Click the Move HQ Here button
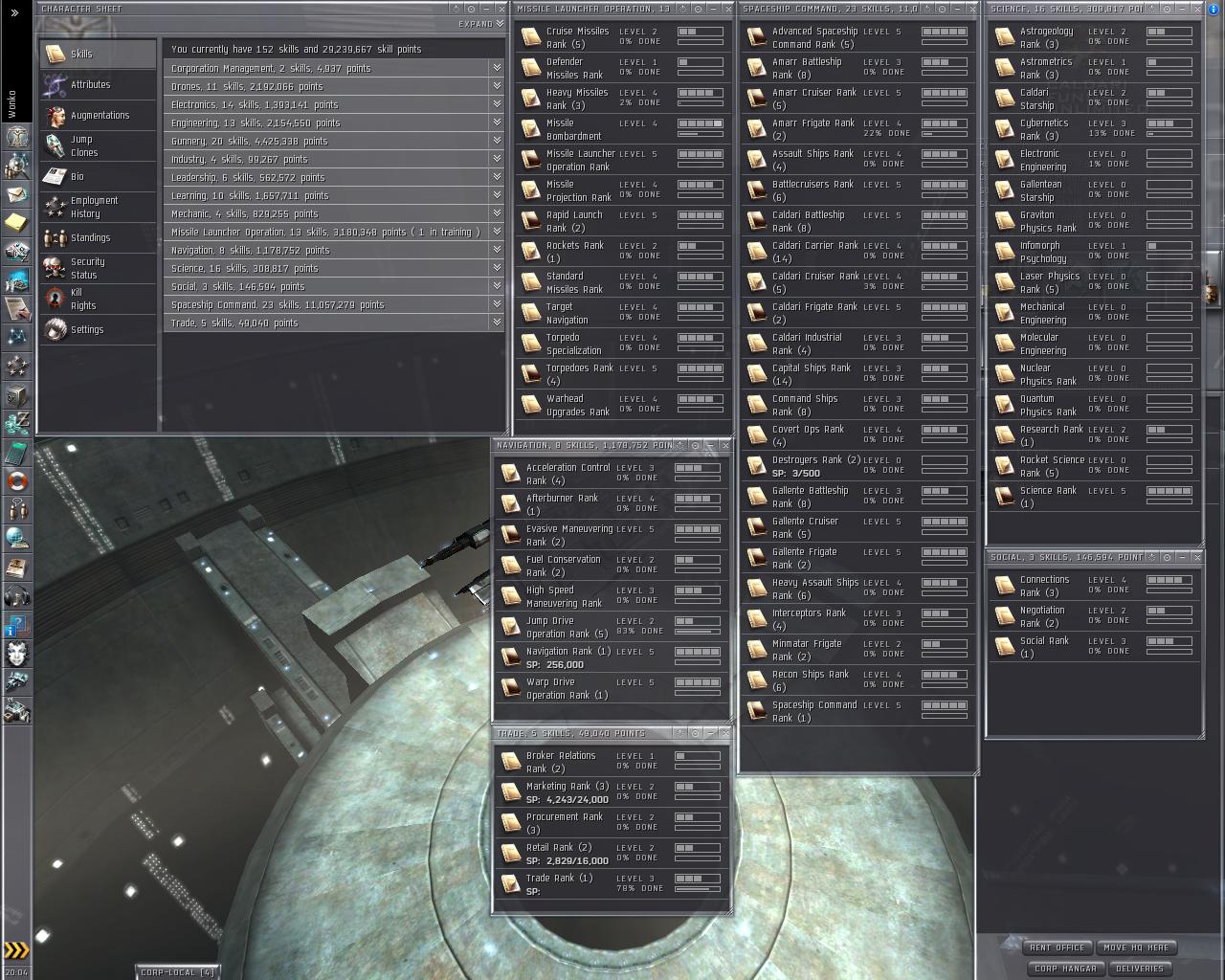This screenshot has width=1225, height=980. (x=1136, y=947)
